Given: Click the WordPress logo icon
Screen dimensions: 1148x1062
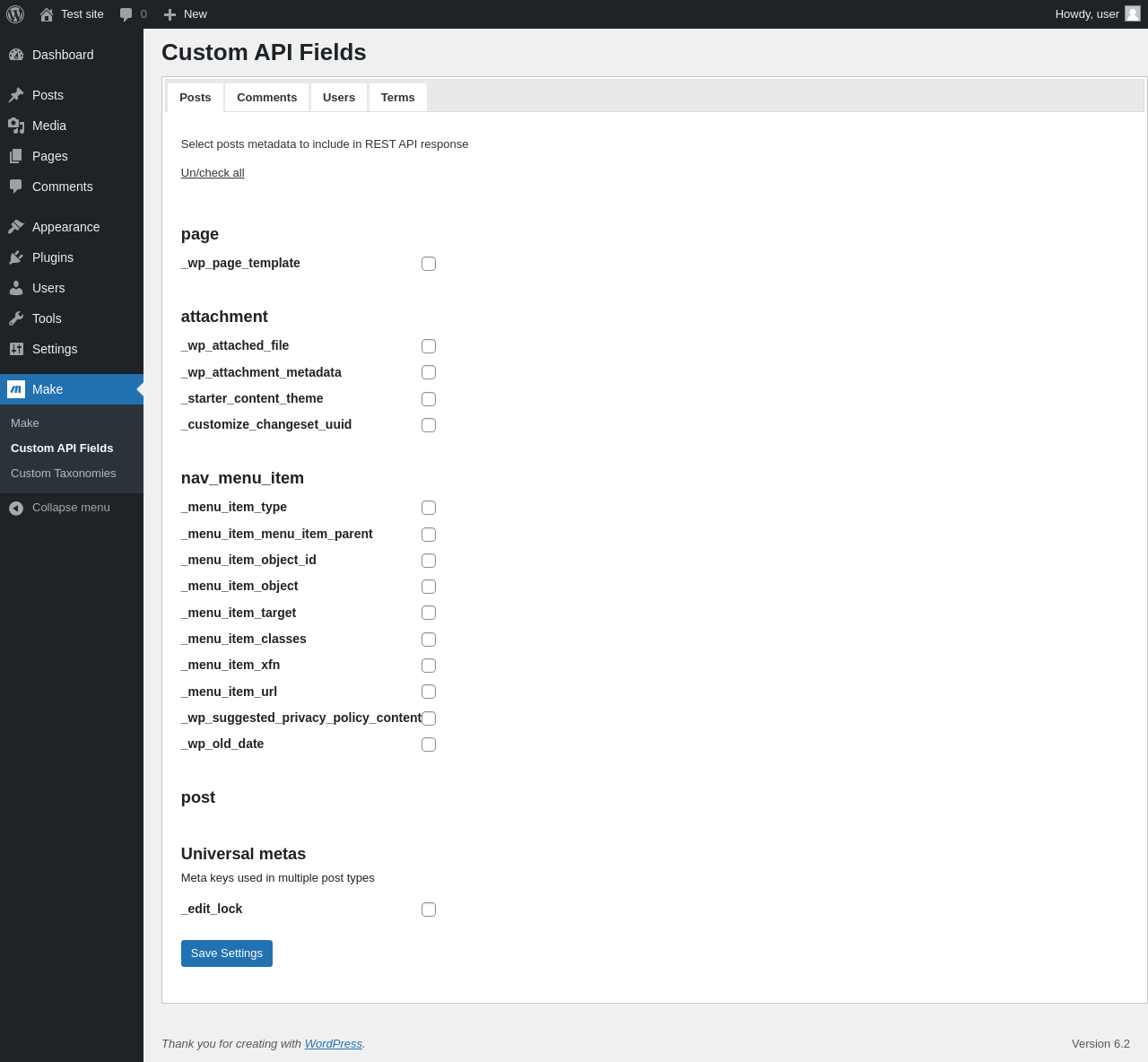Looking at the screenshot, I should point(15,14).
